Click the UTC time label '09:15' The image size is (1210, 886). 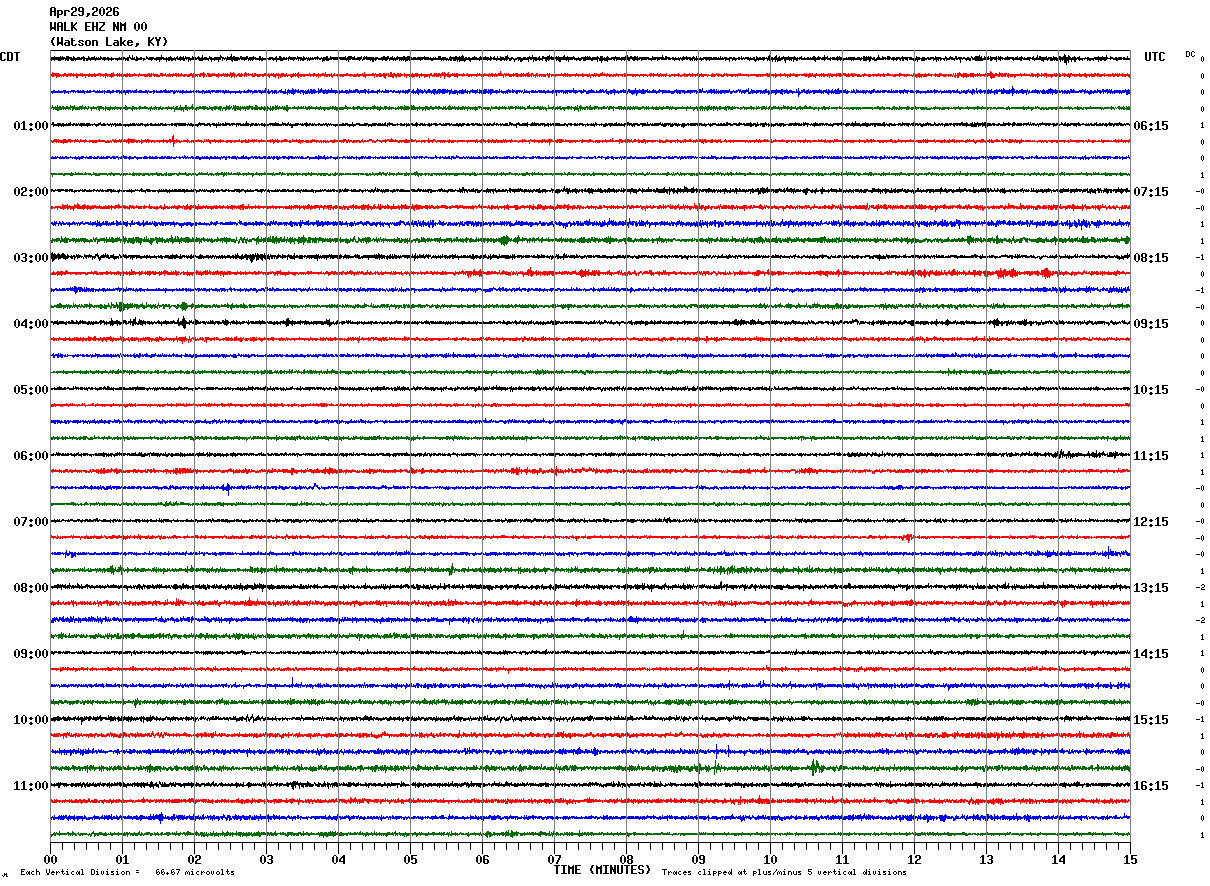(1151, 324)
